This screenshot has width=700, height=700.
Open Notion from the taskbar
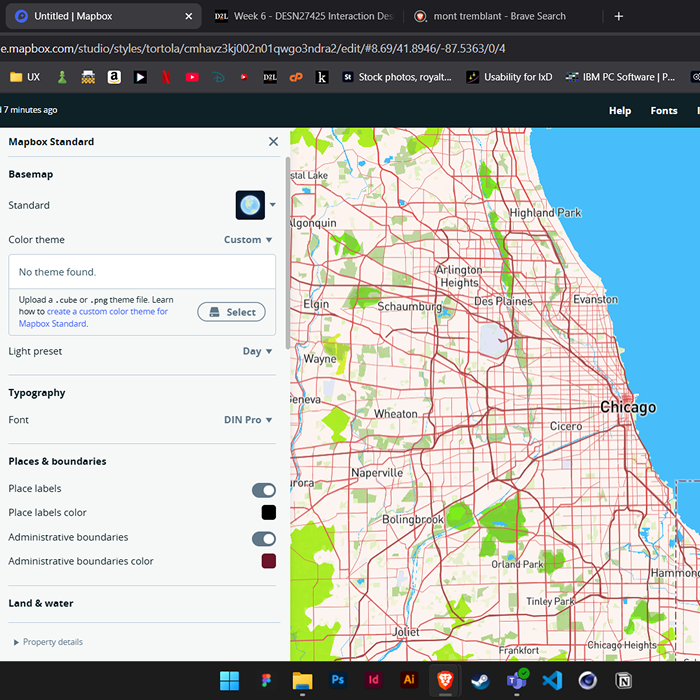click(624, 681)
